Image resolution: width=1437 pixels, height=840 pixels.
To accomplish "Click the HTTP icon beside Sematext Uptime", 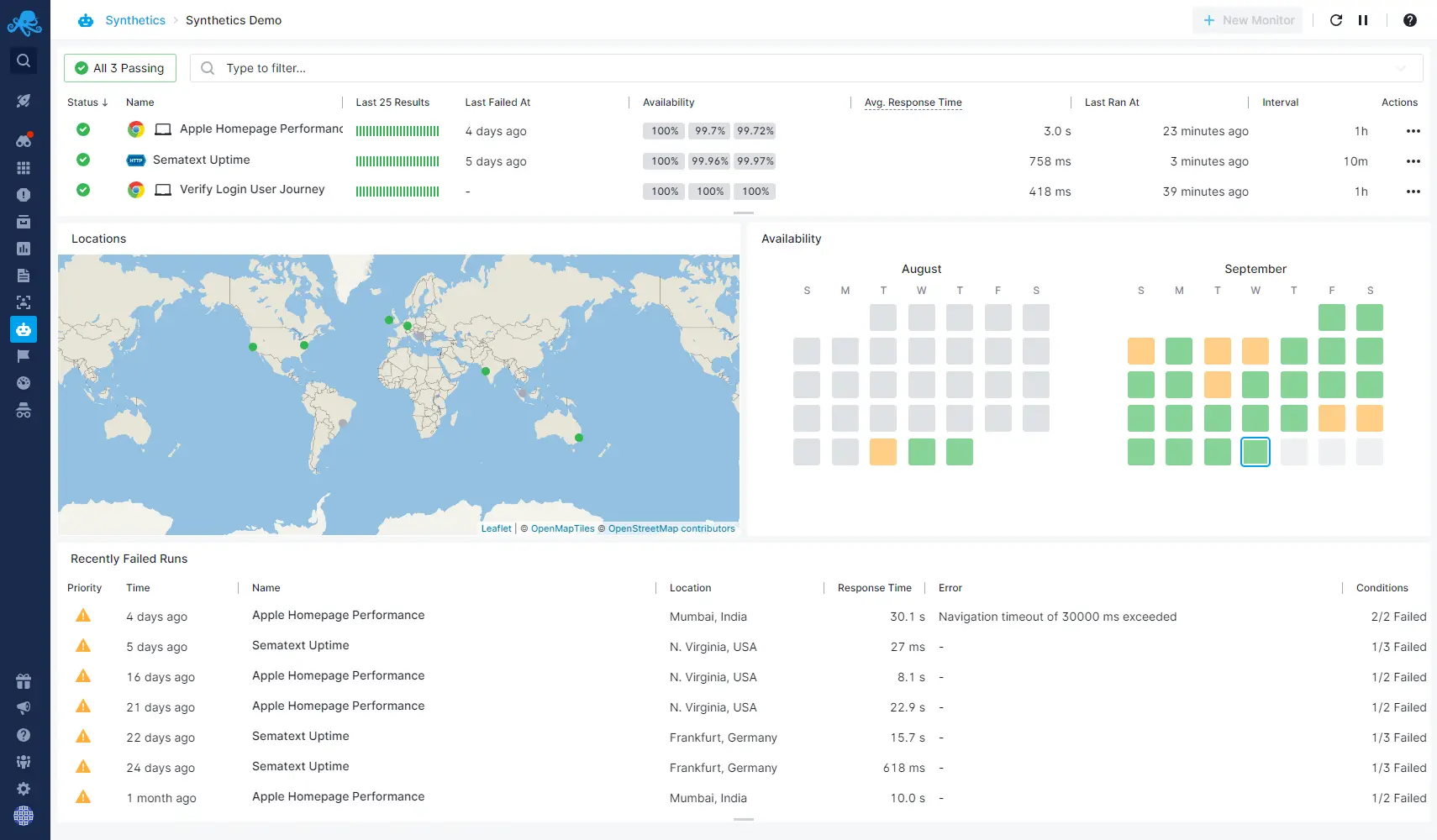I will 135,160.
